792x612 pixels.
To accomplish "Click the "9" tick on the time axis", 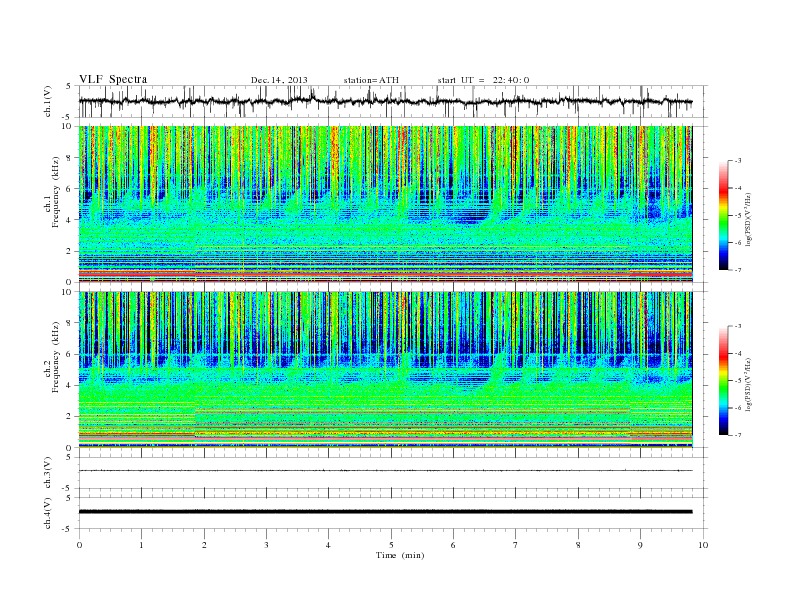I will click(640, 545).
